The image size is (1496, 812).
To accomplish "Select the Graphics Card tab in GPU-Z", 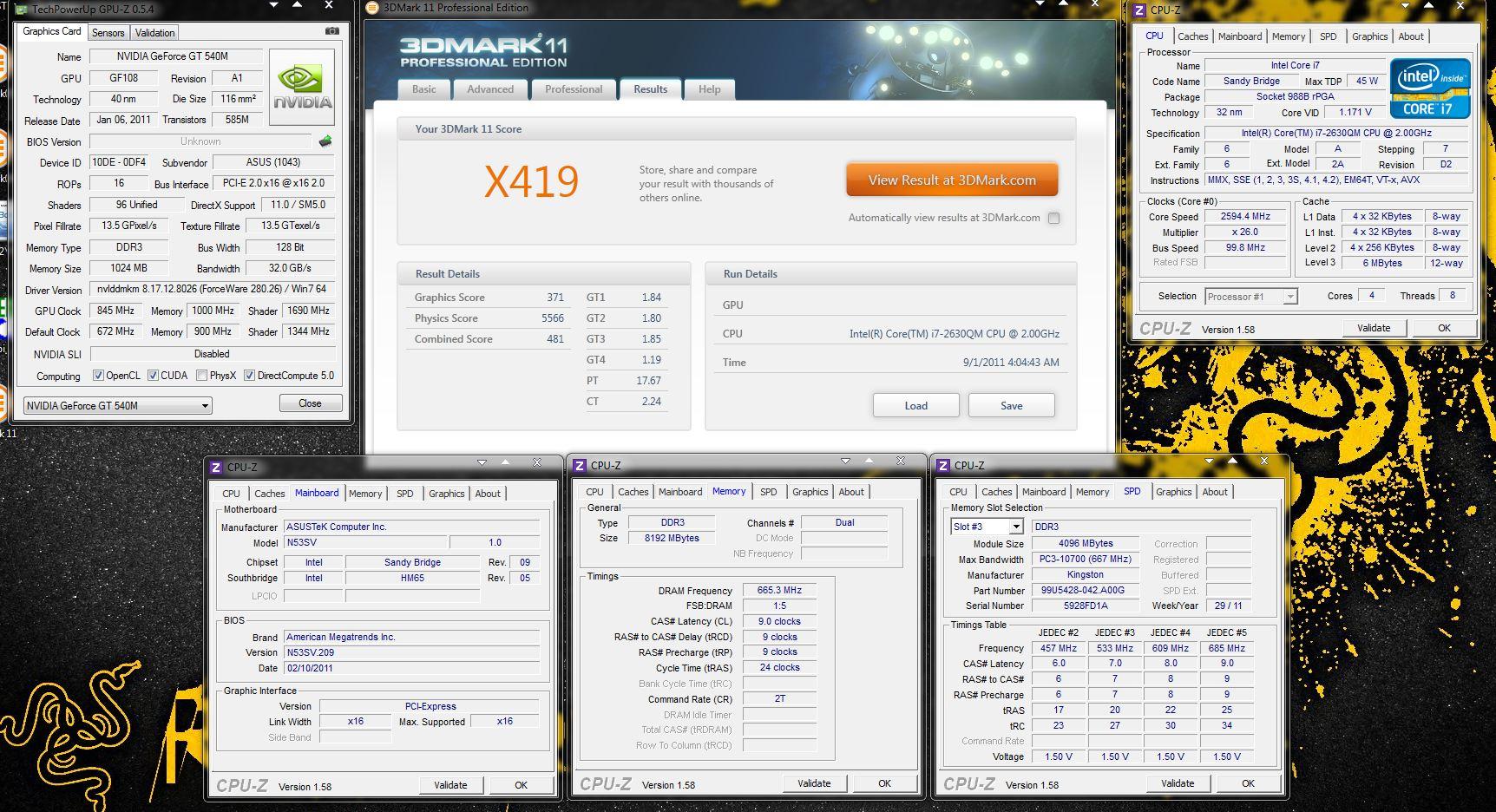I will (52, 31).
